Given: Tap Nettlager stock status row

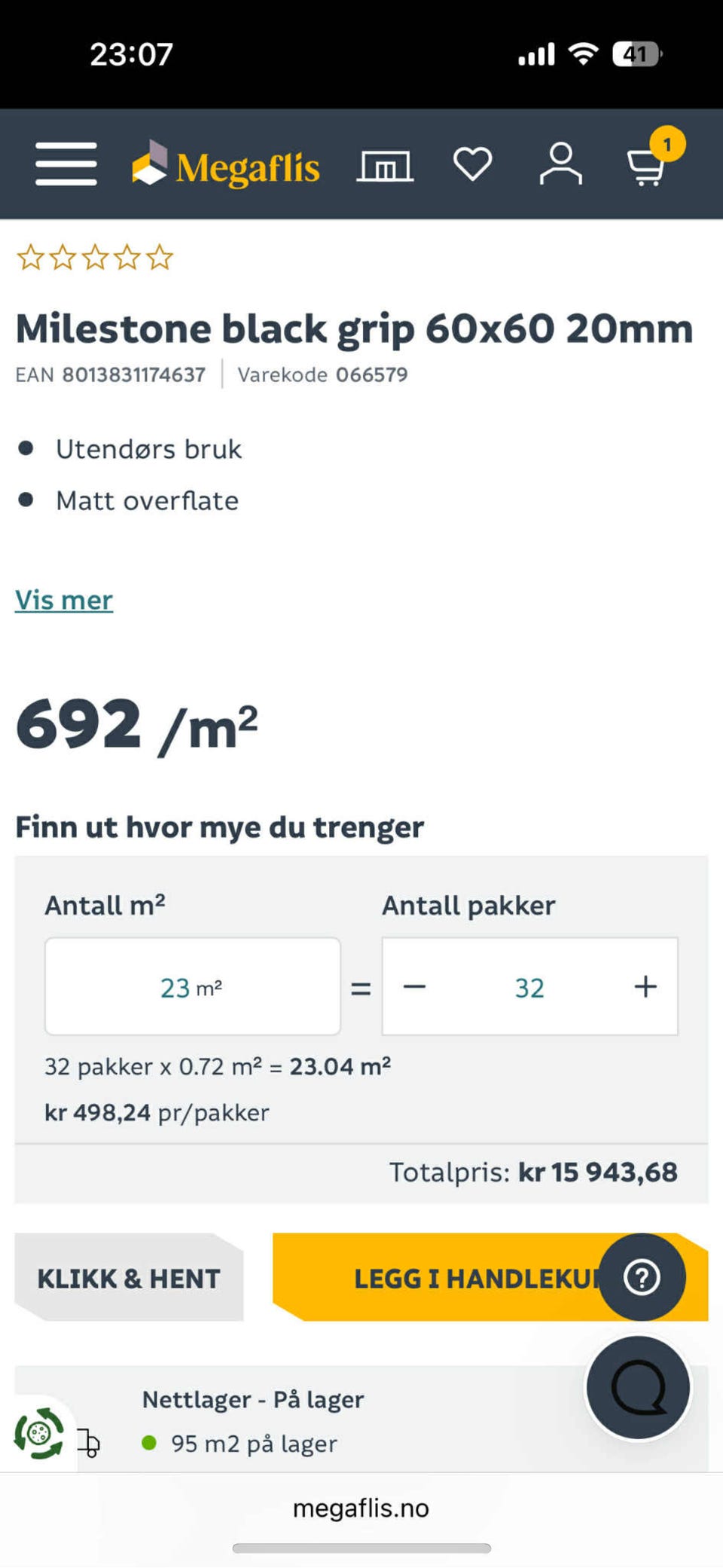Looking at the screenshot, I should [x=253, y=1420].
